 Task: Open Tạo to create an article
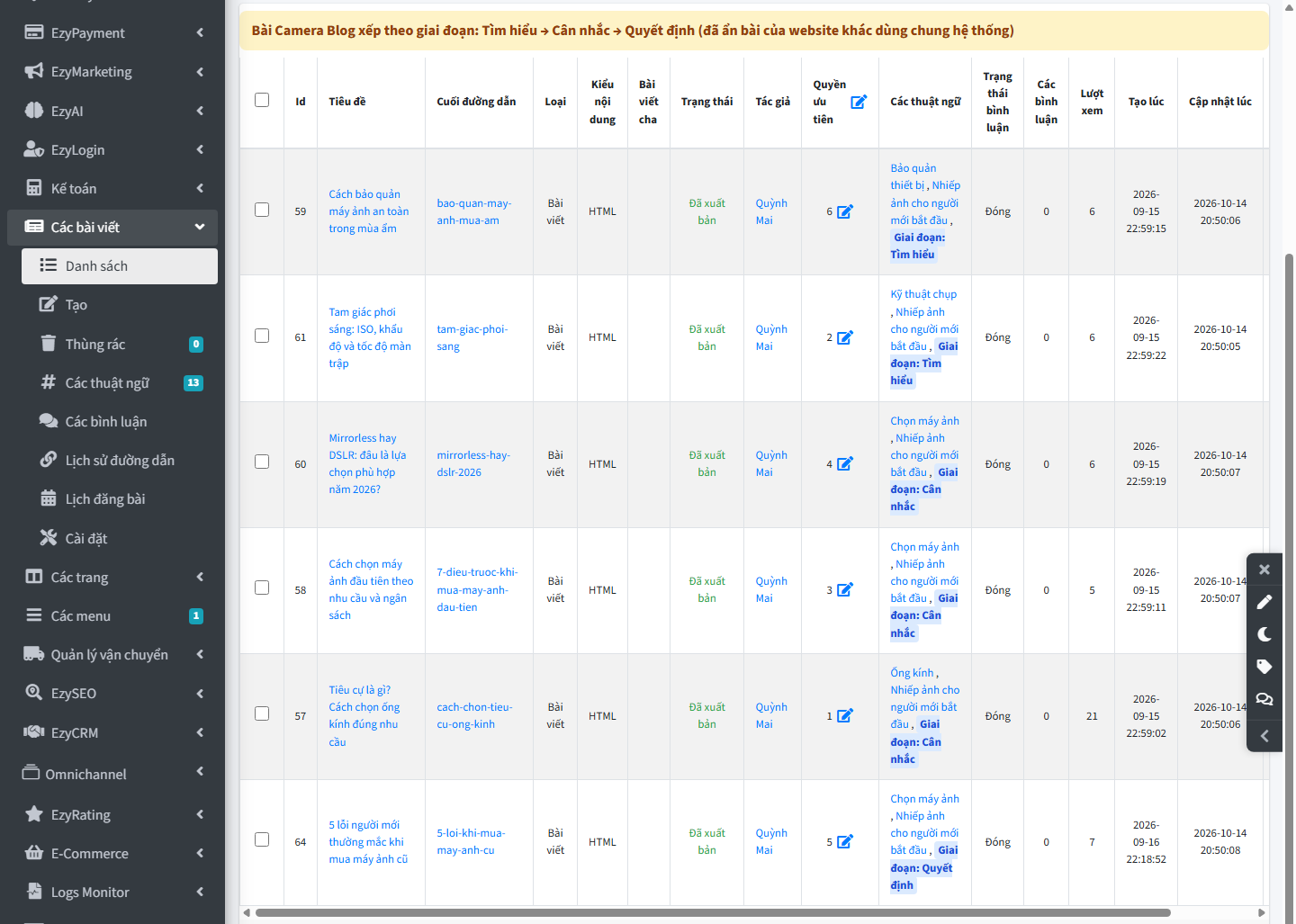[x=120, y=304]
